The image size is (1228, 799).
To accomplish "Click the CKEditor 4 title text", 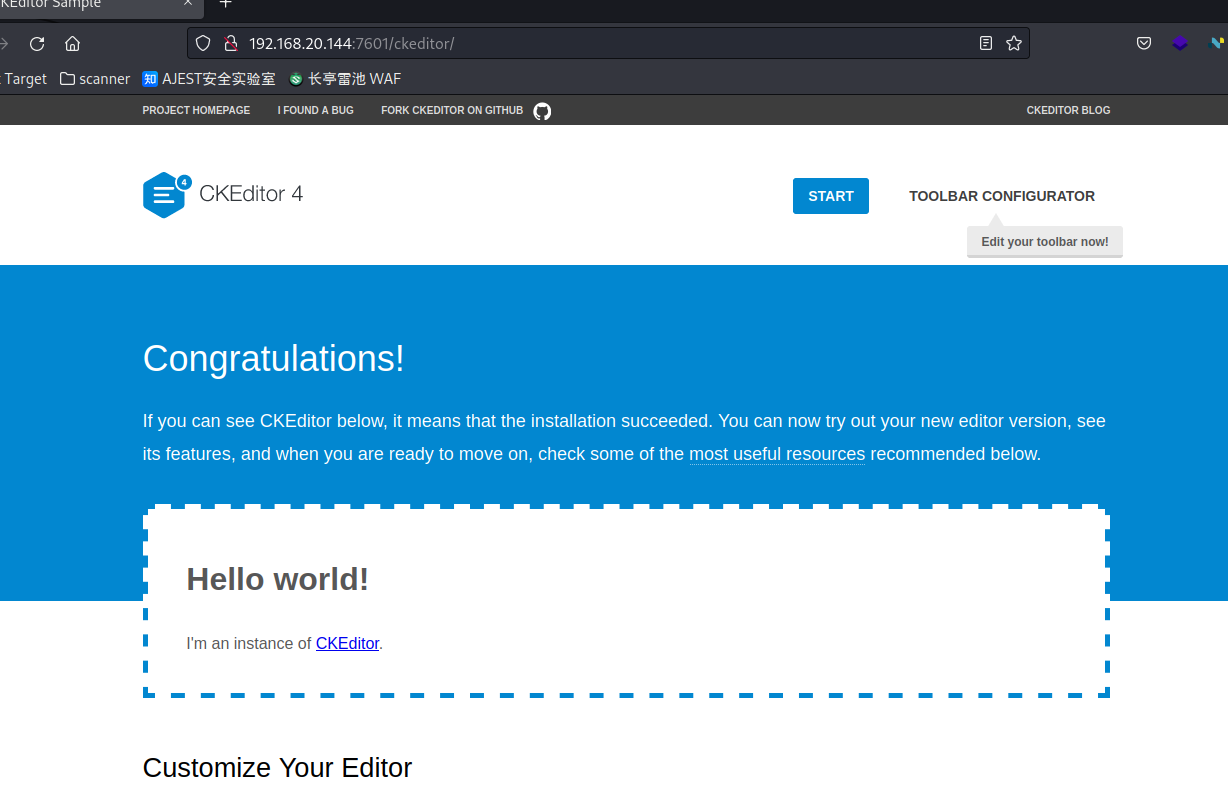I will click(x=251, y=194).
